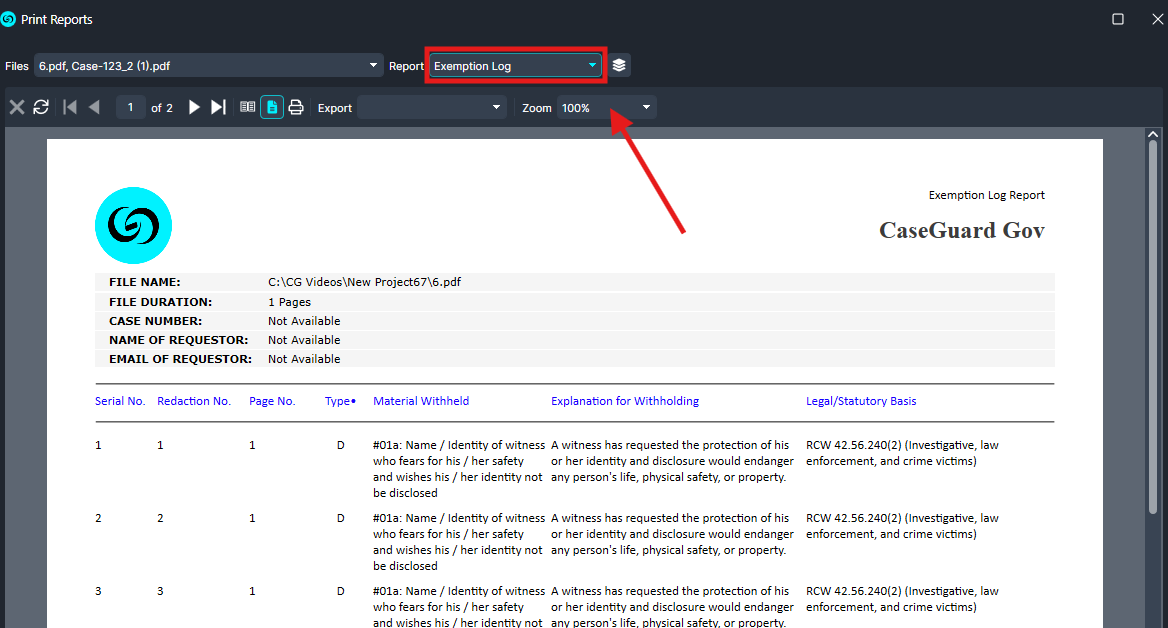The image size is (1168, 628).
Task: Click the Type column header
Action: coord(340,401)
